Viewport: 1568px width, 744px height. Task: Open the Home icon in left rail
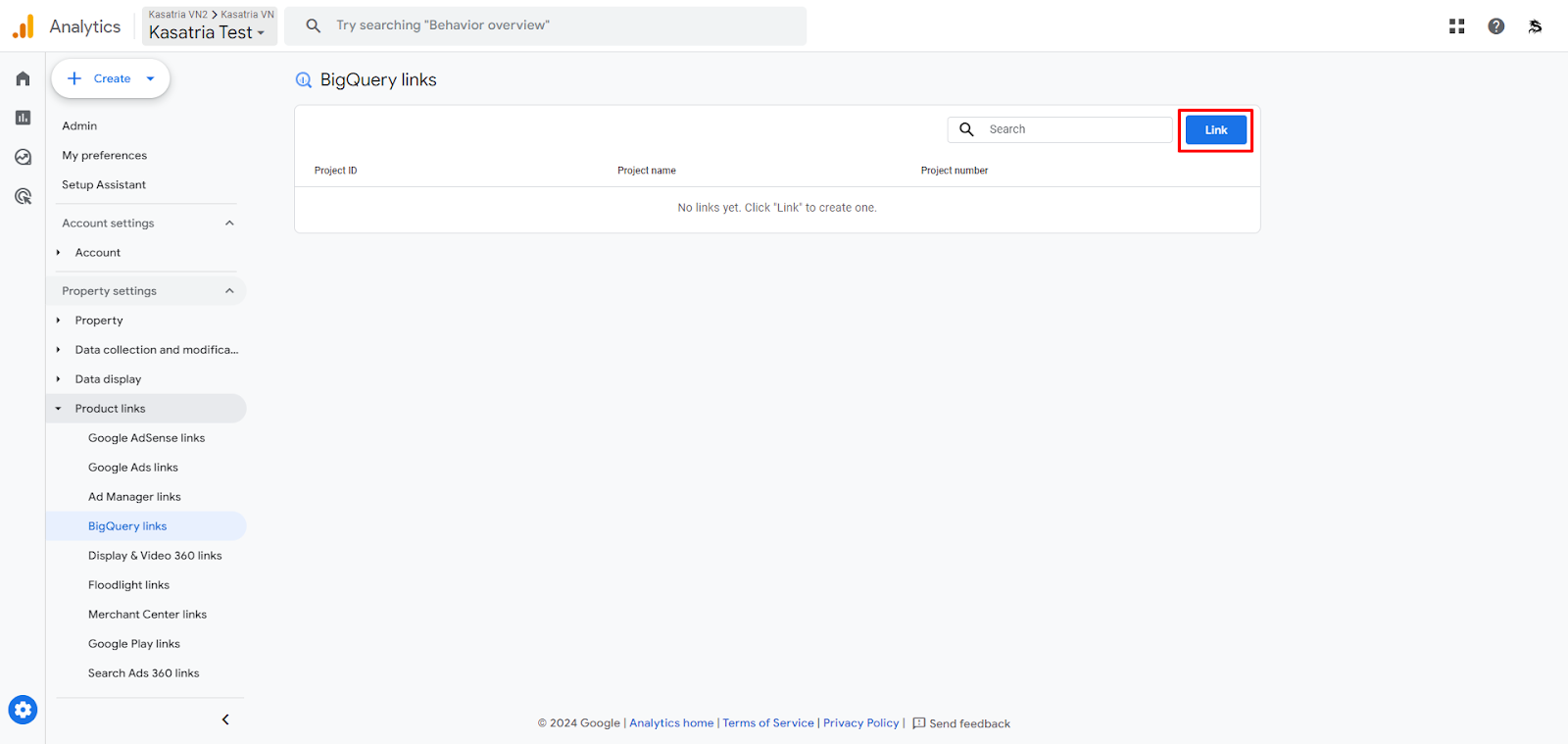click(x=23, y=78)
